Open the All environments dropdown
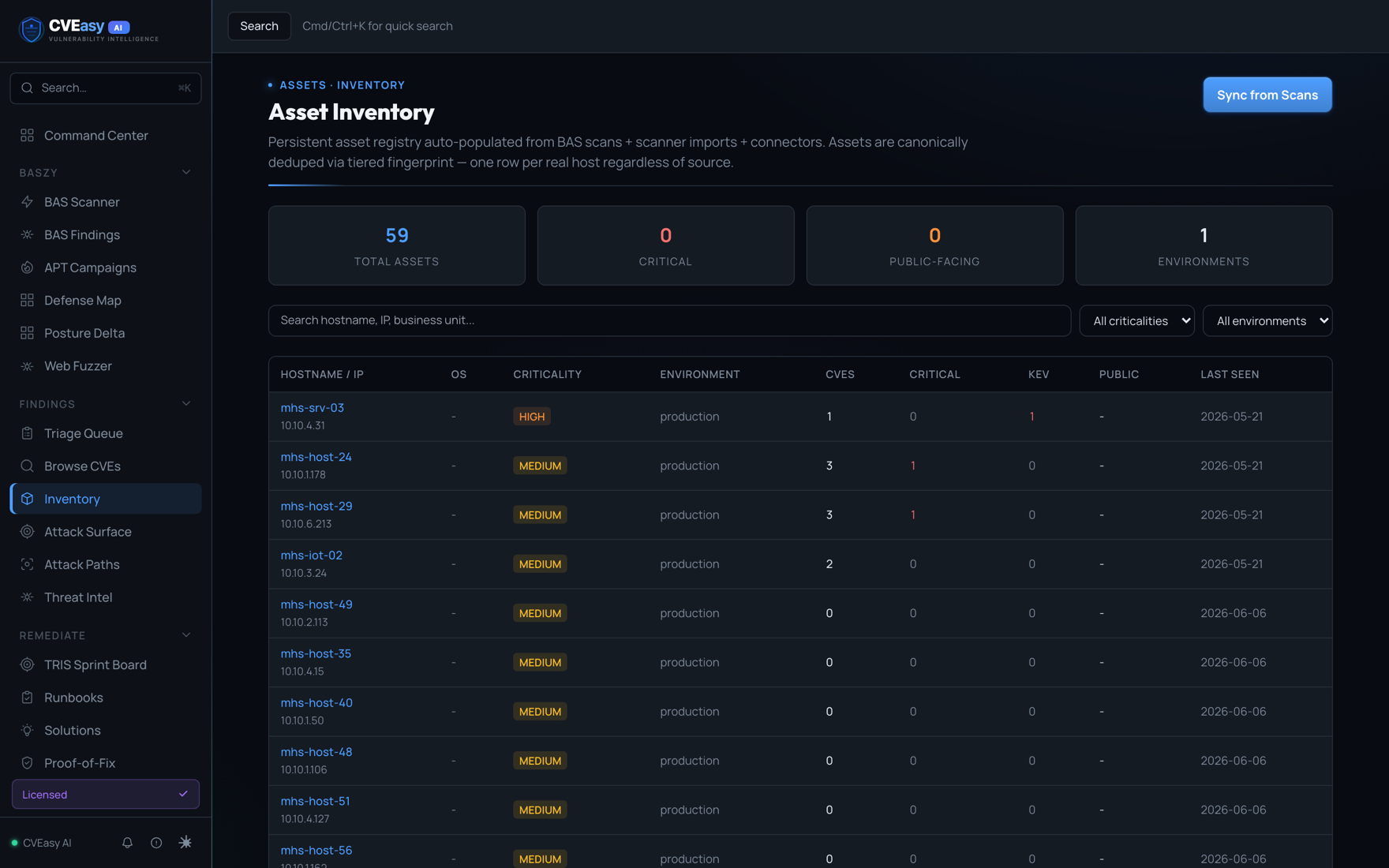1389x868 pixels. (x=1267, y=320)
